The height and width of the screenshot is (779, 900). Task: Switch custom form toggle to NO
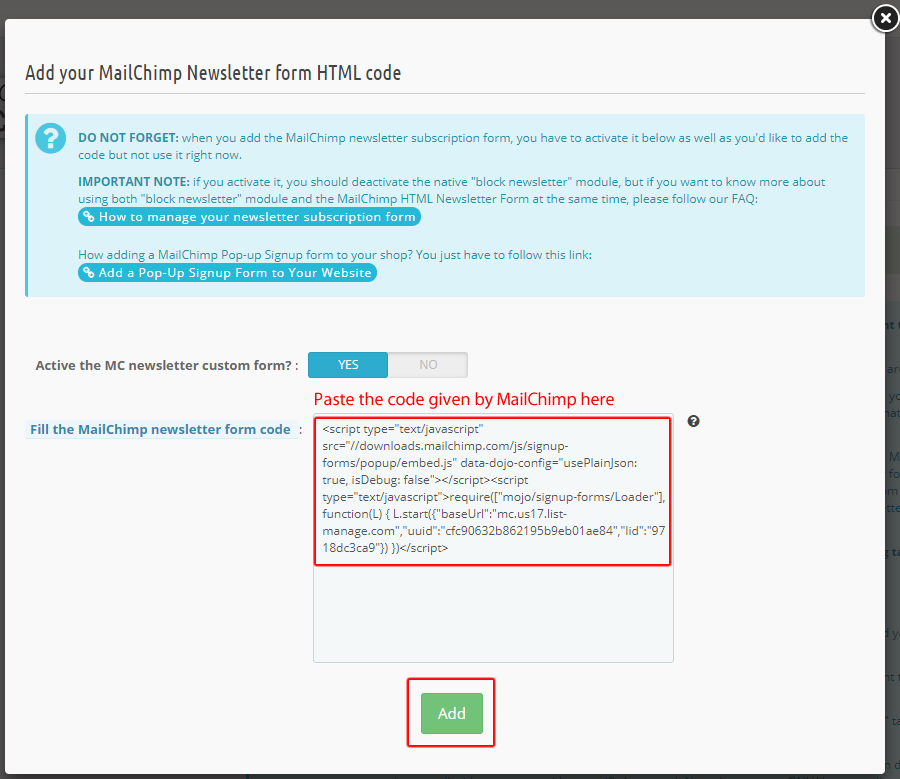[428, 365]
